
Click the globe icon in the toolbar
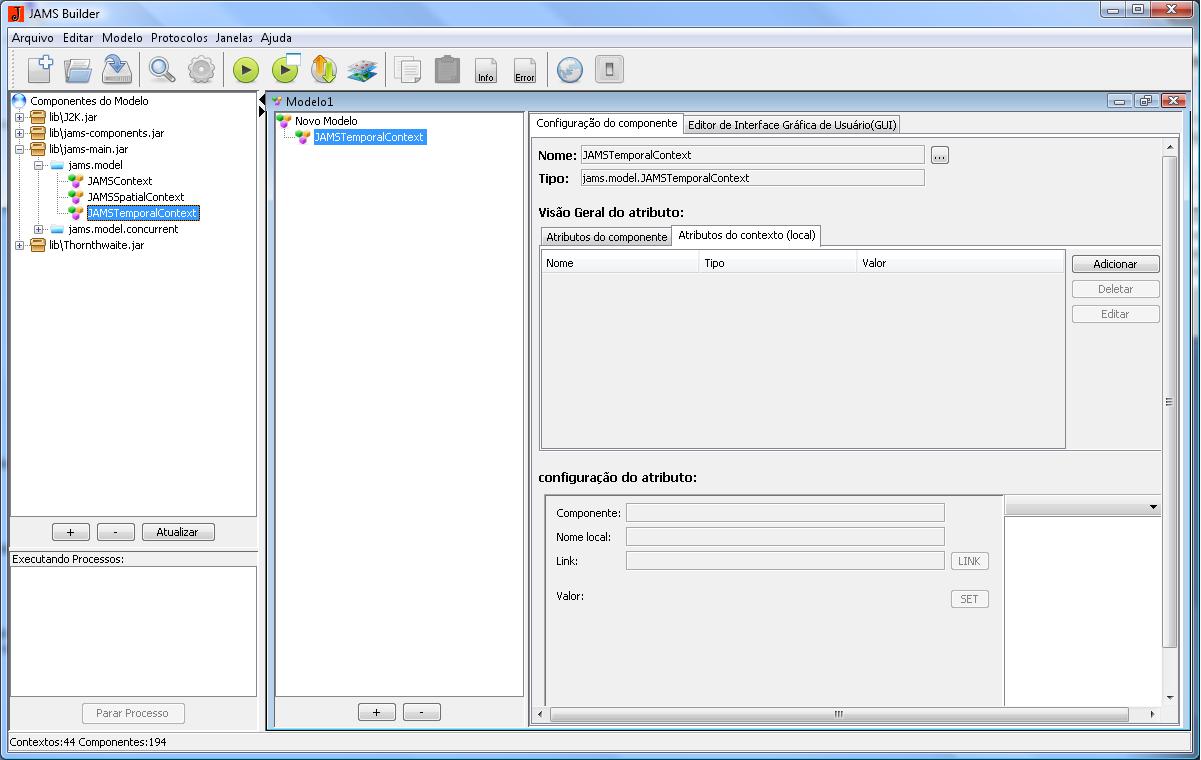click(x=569, y=69)
